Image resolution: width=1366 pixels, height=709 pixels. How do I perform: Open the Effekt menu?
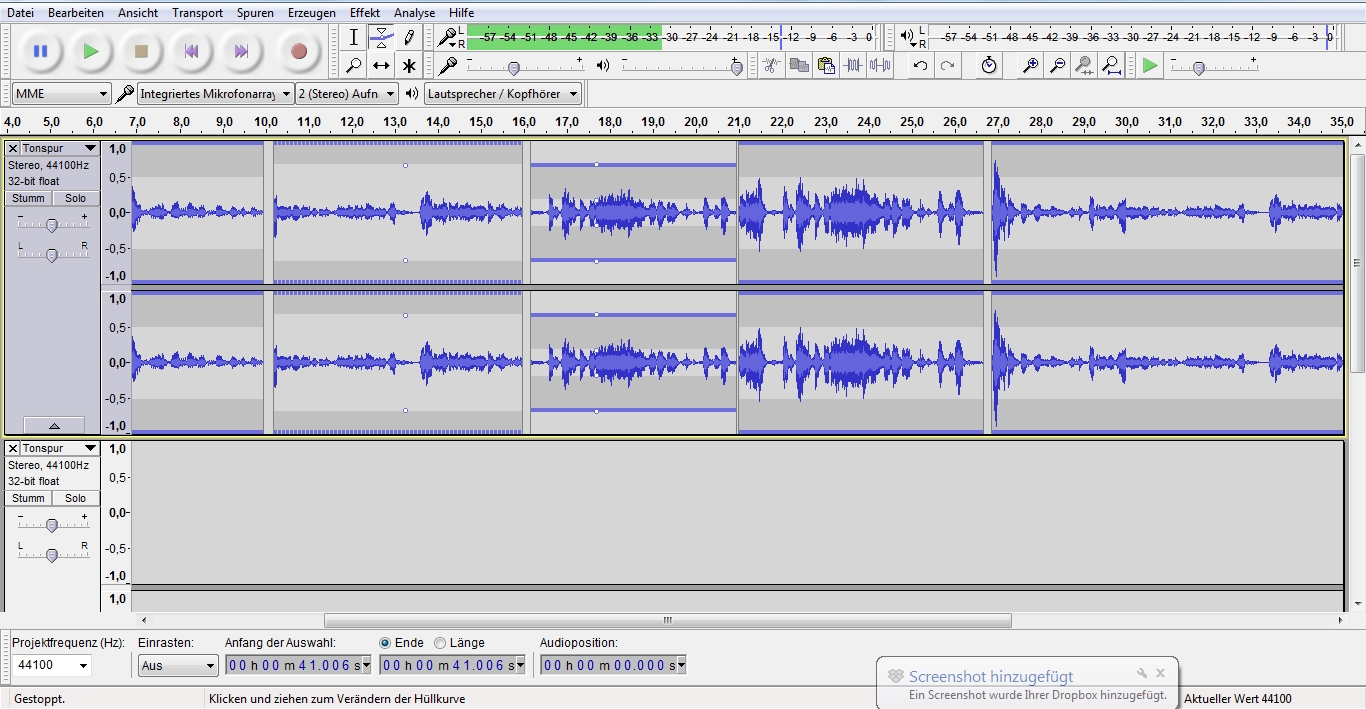pos(364,13)
